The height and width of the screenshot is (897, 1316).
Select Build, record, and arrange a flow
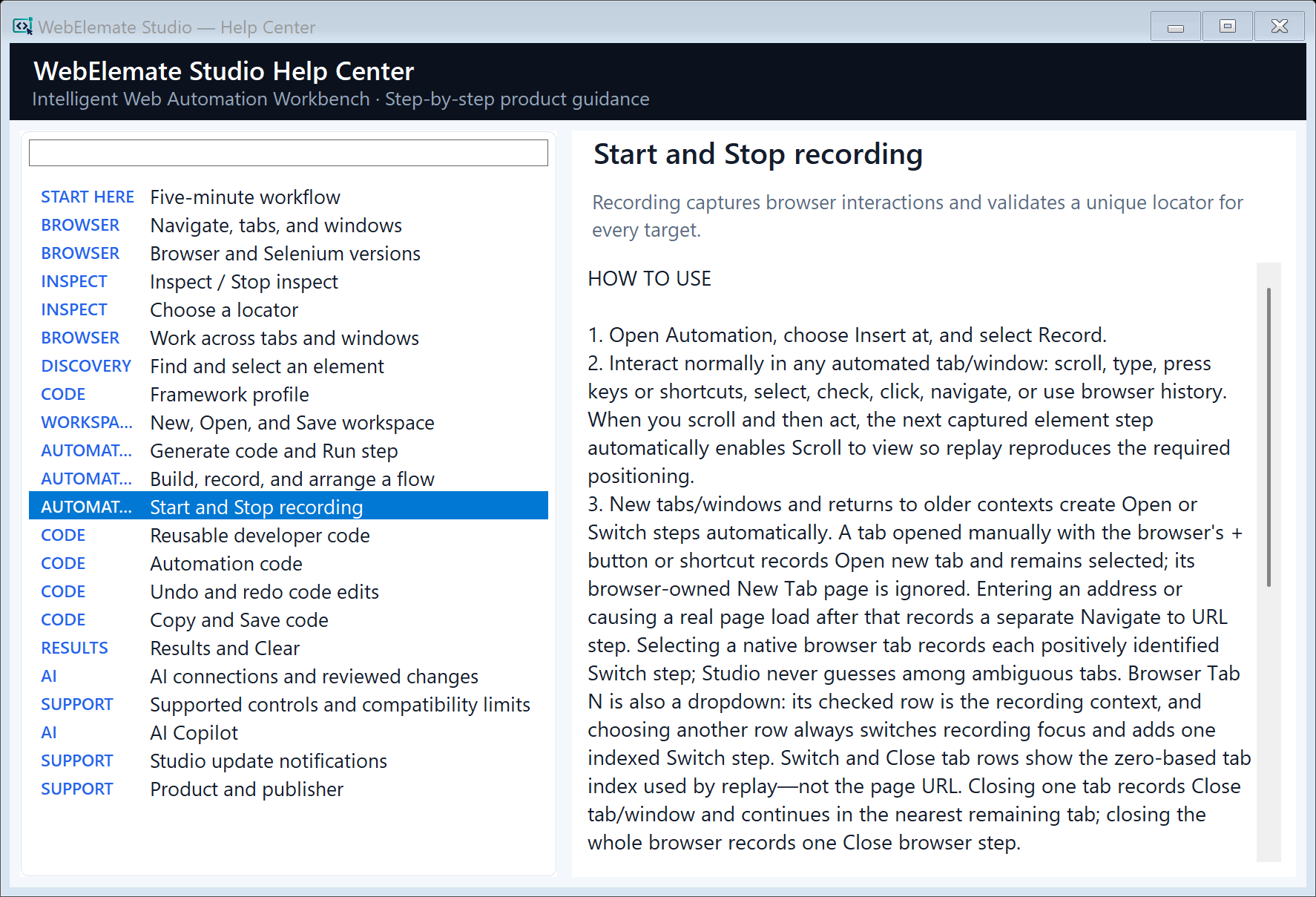tap(288, 479)
